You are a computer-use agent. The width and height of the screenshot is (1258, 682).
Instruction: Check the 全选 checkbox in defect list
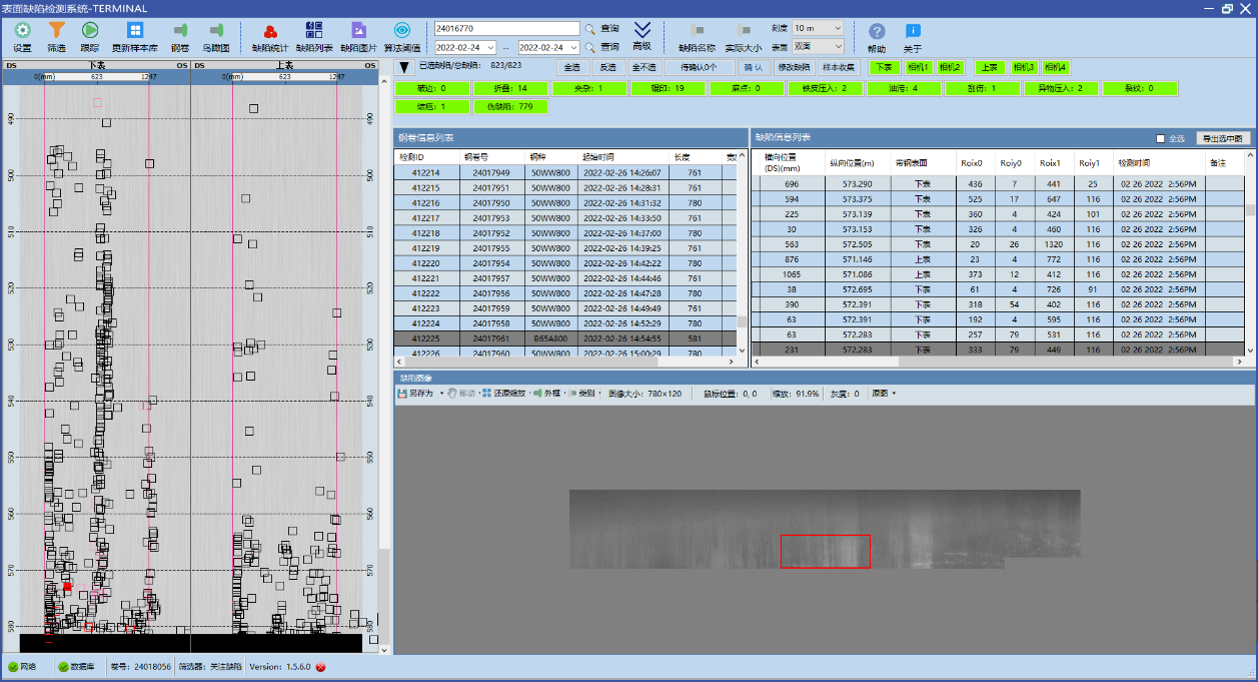click(1160, 138)
